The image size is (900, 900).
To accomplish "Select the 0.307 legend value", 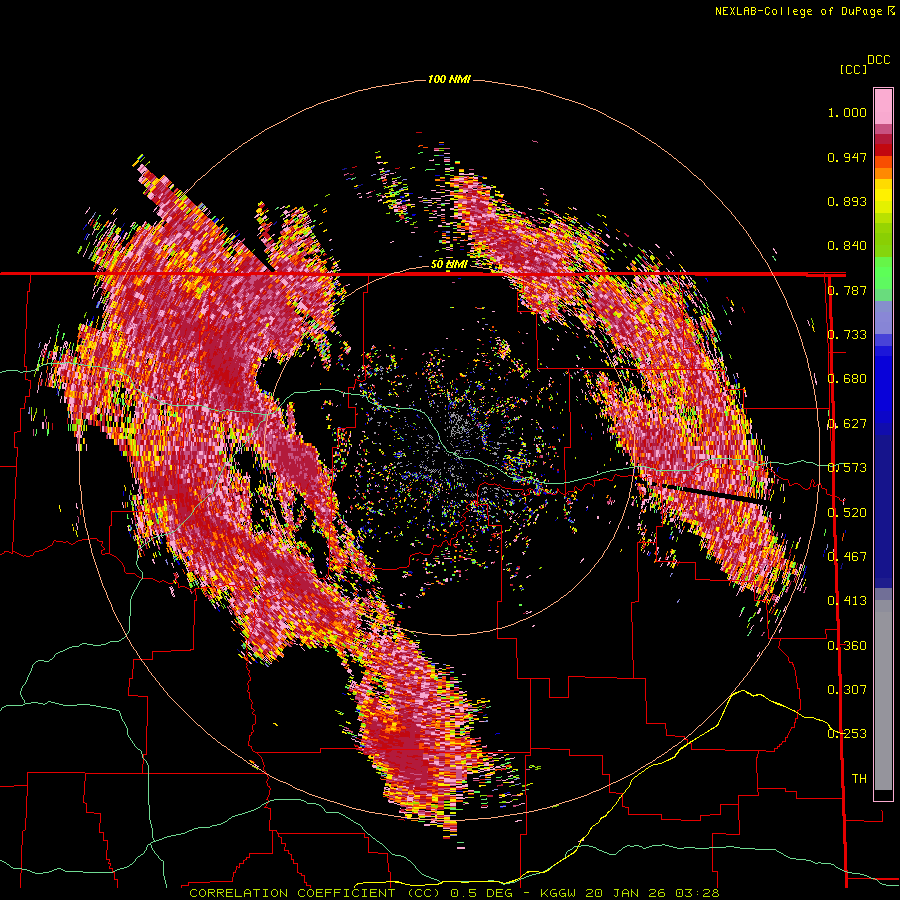I will (847, 689).
